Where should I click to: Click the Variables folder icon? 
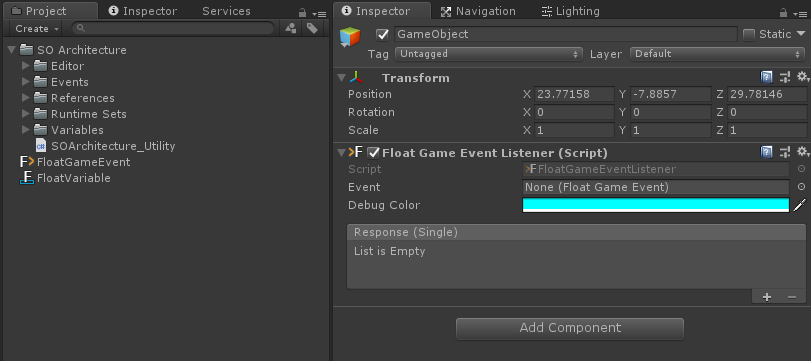(x=41, y=130)
